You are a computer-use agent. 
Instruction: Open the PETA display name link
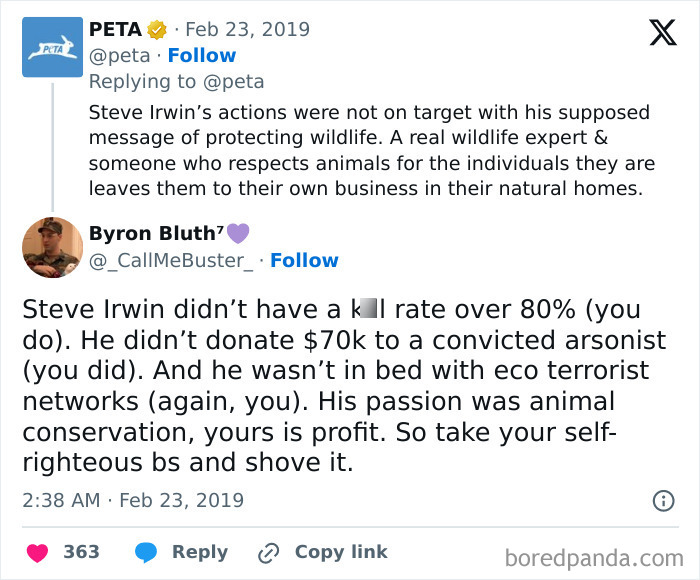click(x=115, y=30)
